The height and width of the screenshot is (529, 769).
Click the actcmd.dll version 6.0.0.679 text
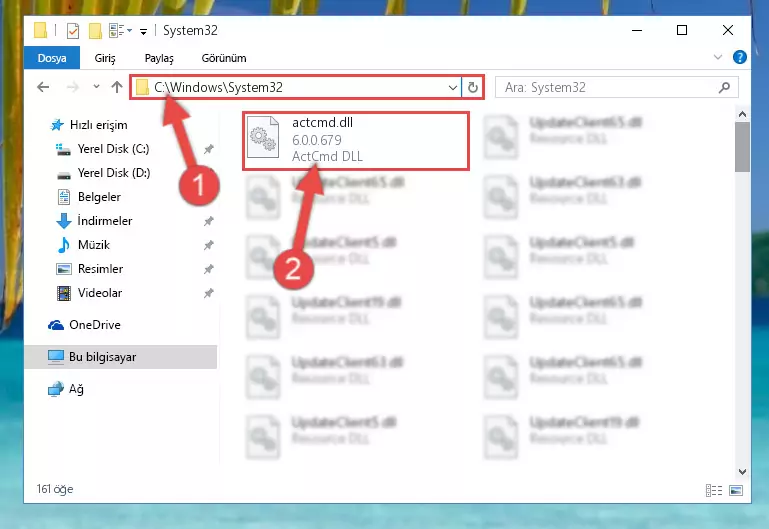point(317,140)
